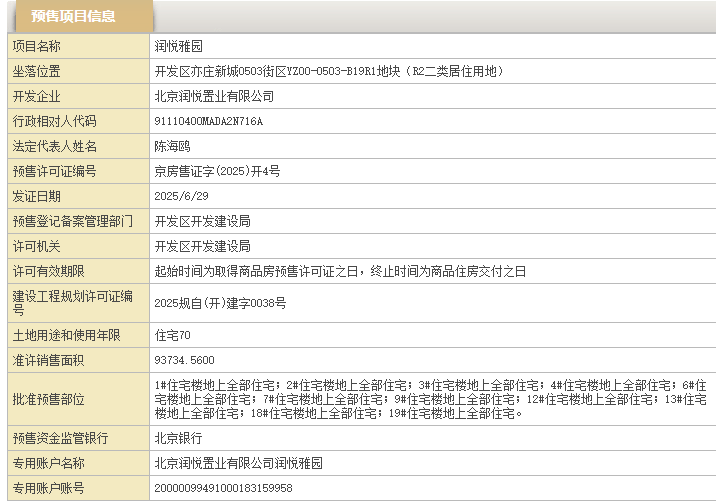Select the 坐落位置 address text
The height and width of the screenshot is (504, 716).
tap(327, 71)
